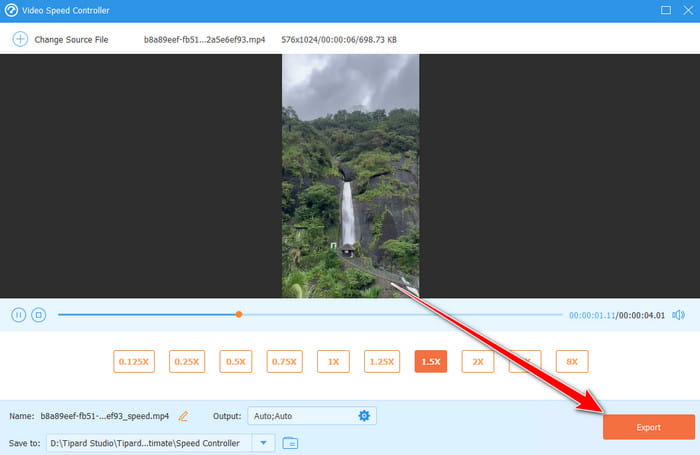Maximize the Video Speed Controller window
The width and height of the screenshot is (700, 455).
pyautogui.click(x=666, y=10)
